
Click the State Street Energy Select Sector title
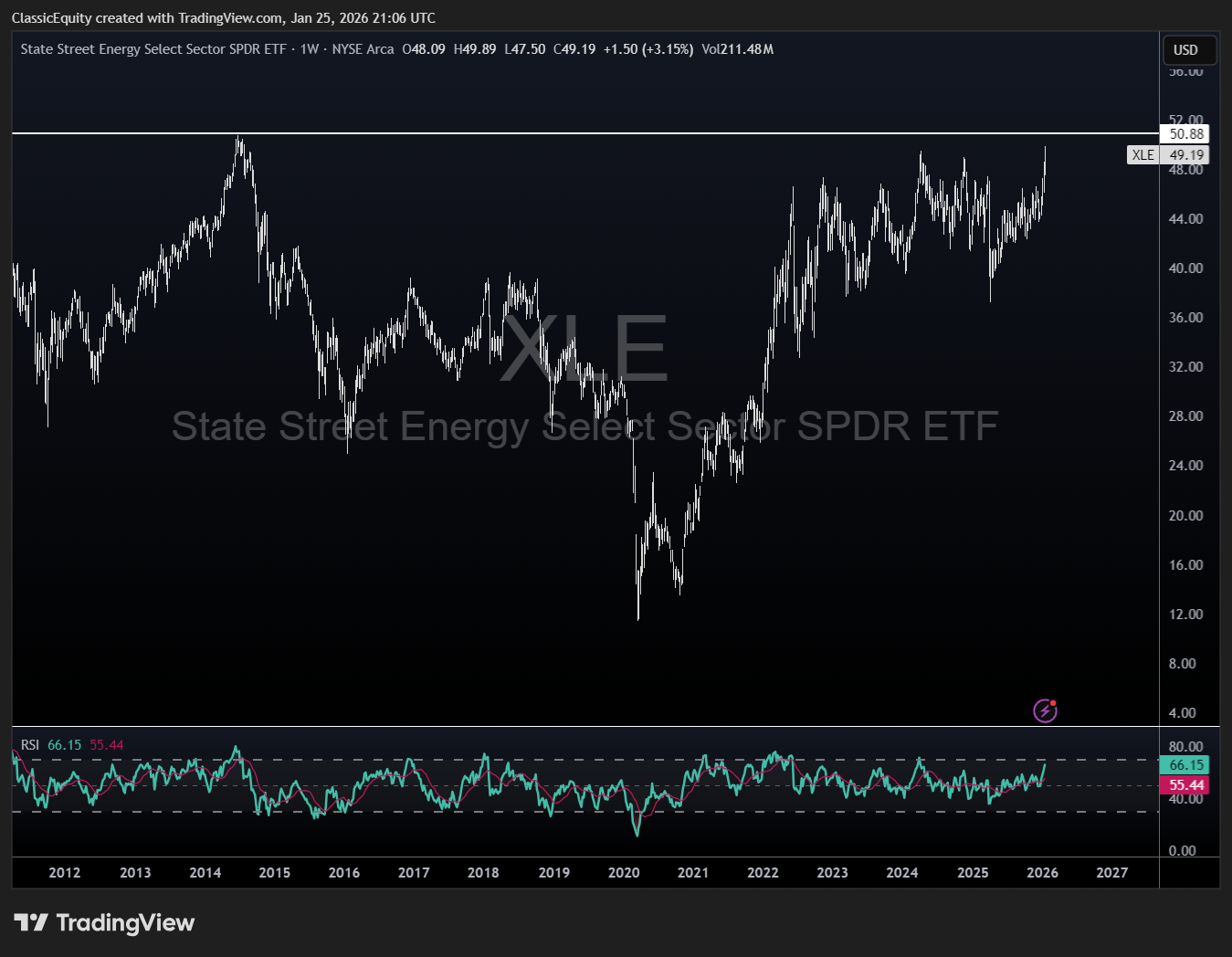coord(153,49)
